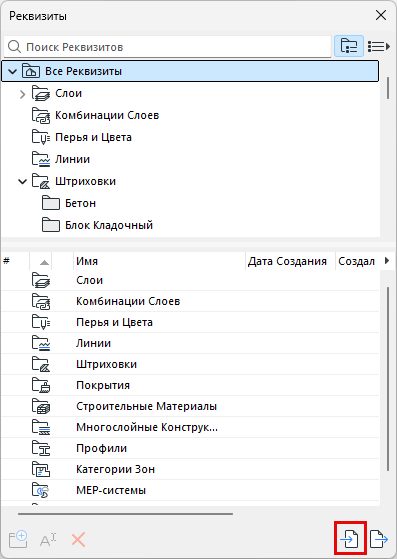Collapse the Штриховки tree node

pyautogui.click(x=22, y=182)
